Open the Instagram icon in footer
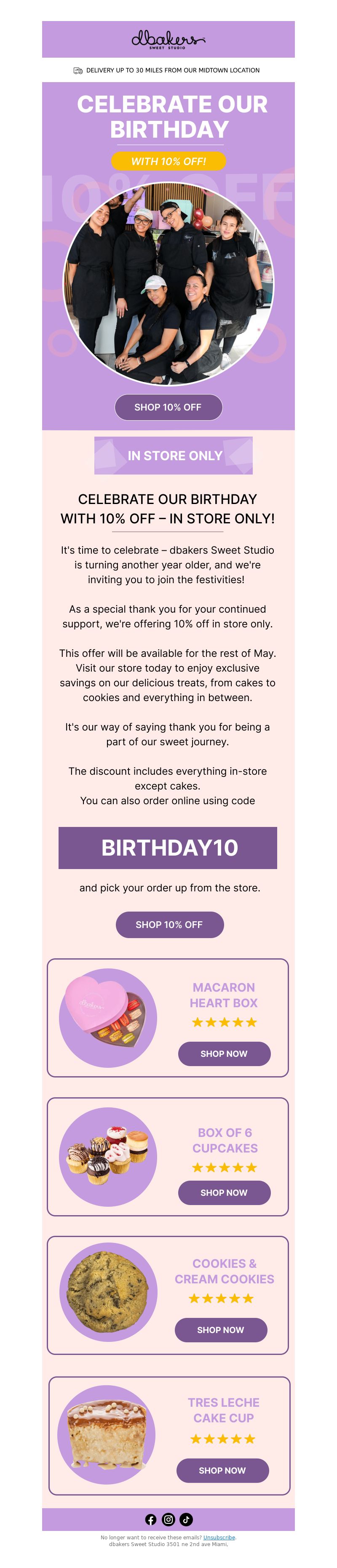 click(168, 1519)
